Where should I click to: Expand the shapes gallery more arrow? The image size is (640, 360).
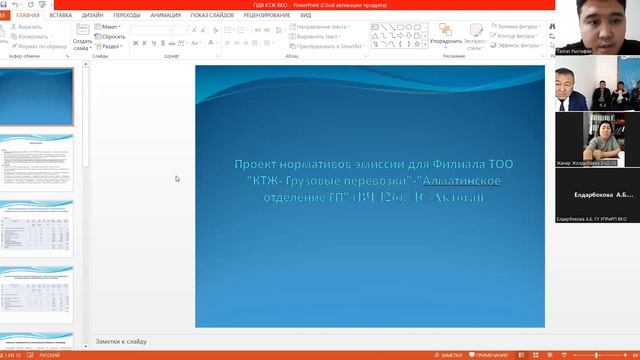click(425, 44)
